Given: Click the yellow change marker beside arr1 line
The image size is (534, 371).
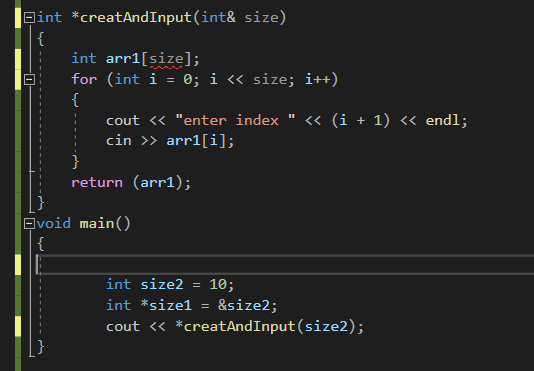Looking at the screenshot, I should (x=18, y=59).
